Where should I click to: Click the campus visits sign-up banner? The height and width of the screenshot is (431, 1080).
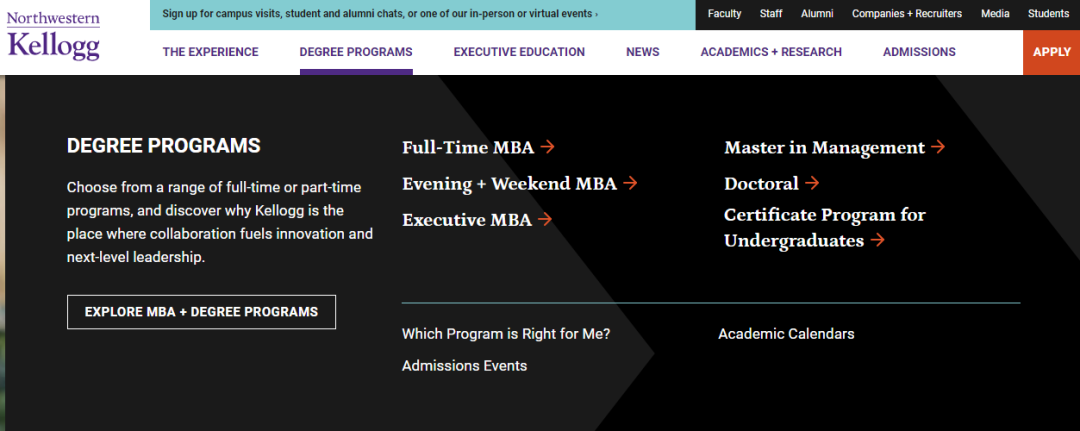(380, 14)
